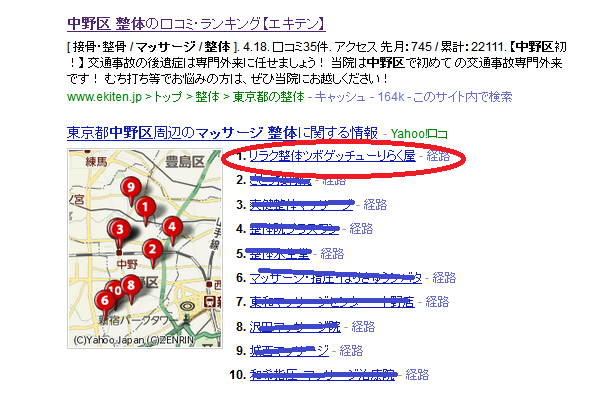The image size is (600, 400).
Task: Open listing 7 ending with 中野店
Action: click(x=332, y=302)
